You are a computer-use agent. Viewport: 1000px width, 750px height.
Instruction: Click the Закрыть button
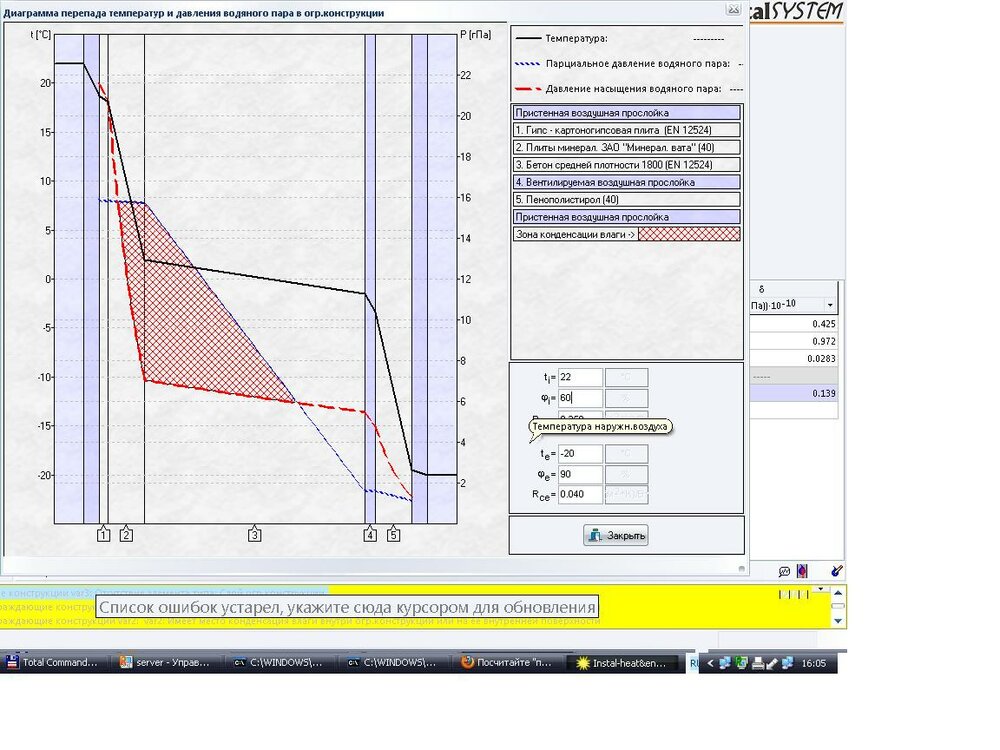coord(615,535)
